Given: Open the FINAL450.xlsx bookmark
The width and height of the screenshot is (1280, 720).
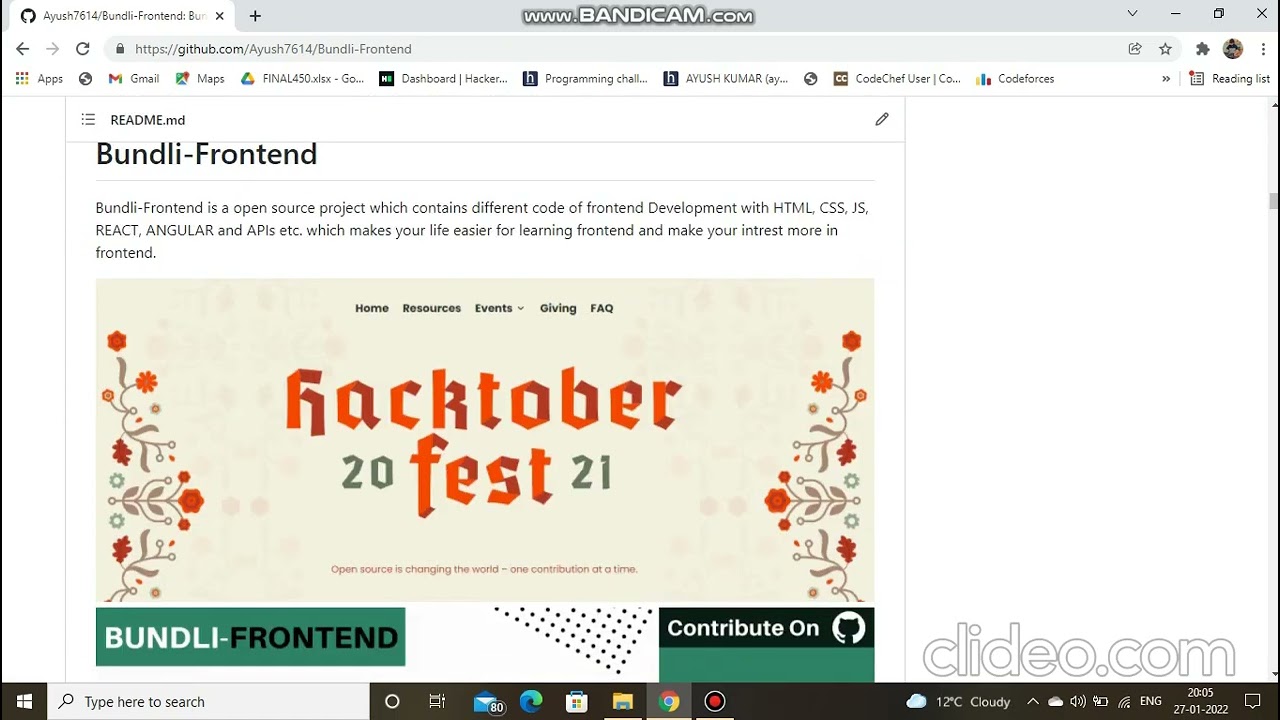Looking at the screenshot, I should point(302,78).
